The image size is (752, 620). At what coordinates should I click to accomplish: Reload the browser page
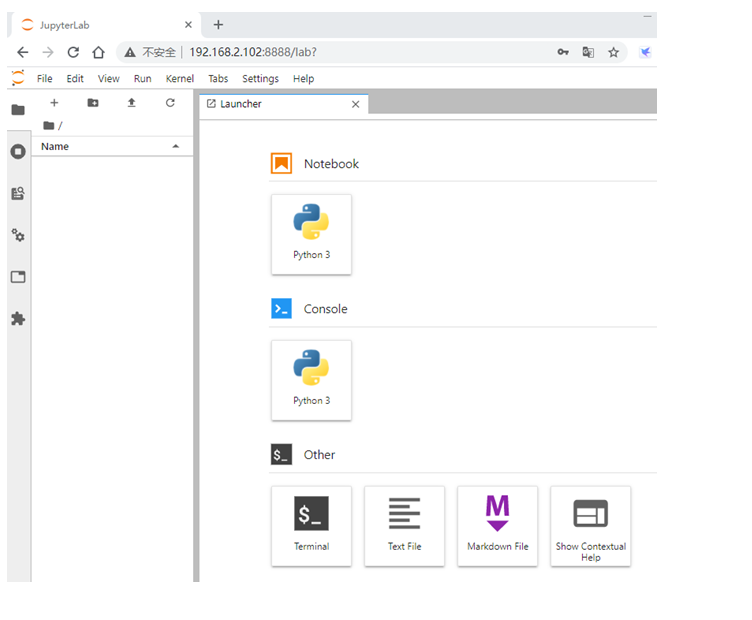[x=73, y=52]
